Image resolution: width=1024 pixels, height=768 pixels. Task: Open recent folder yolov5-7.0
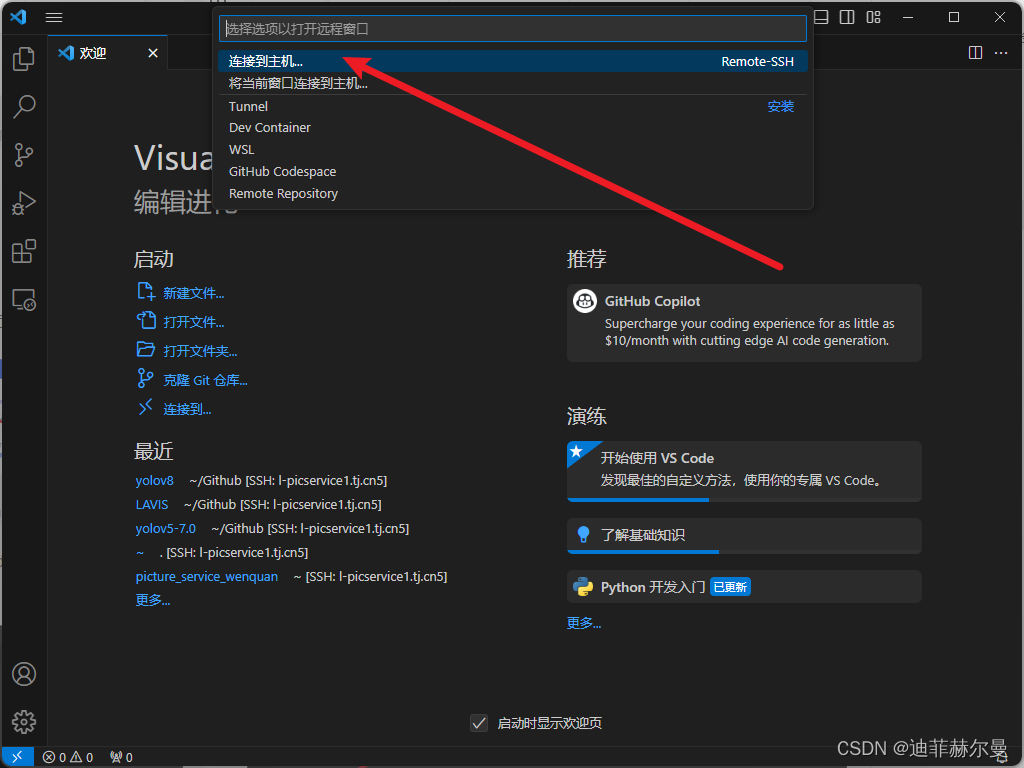[x=165, y=528]
